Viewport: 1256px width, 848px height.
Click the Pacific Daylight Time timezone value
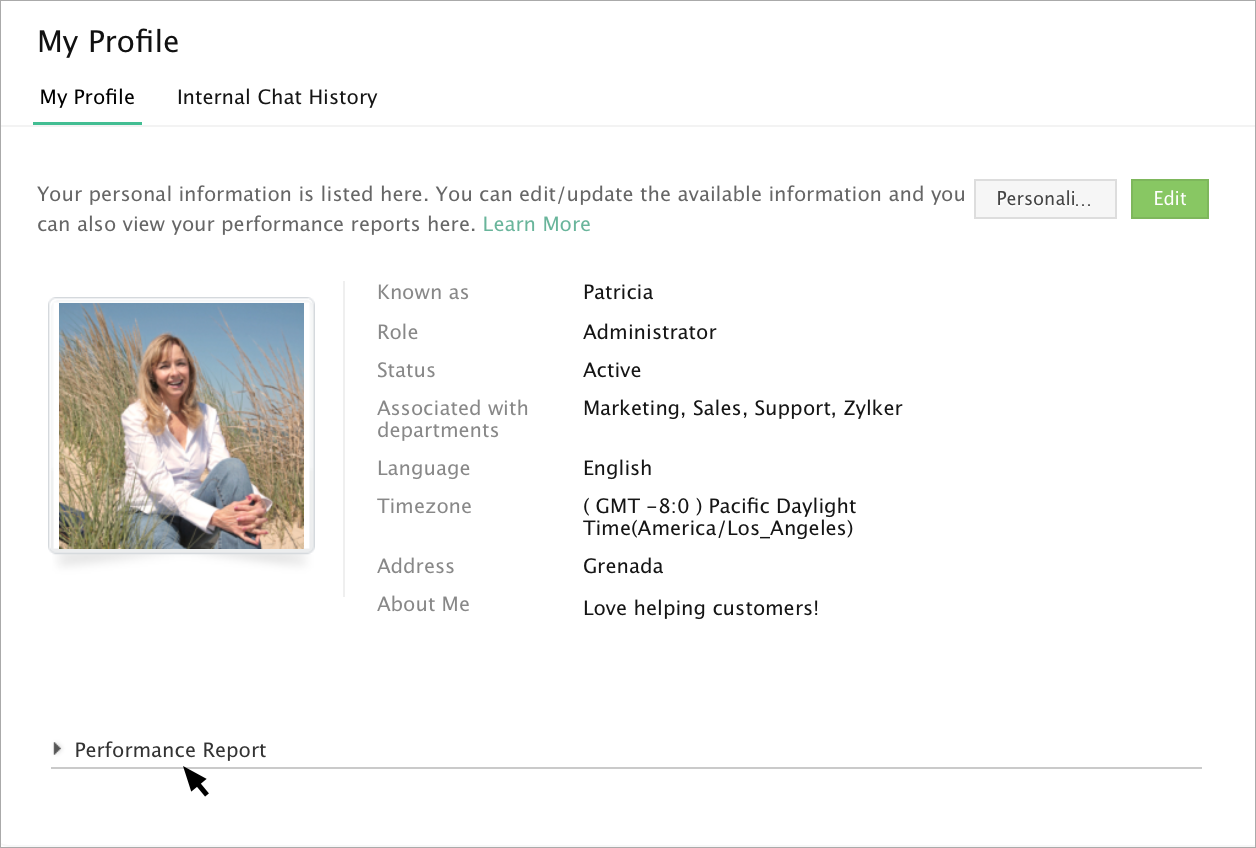[x=719, y=517]
